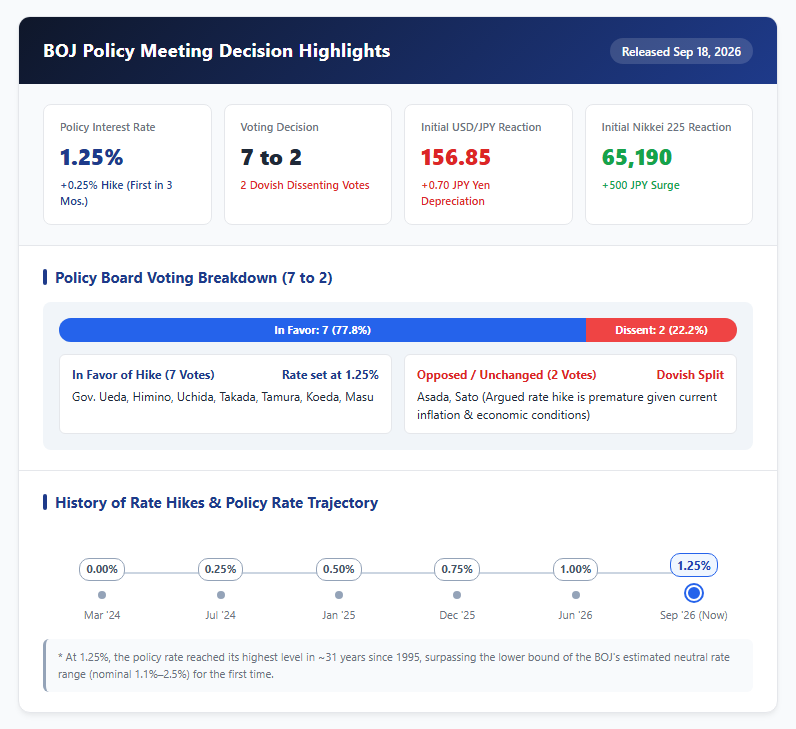
Task: Click the Initial USD/JPY Reaction label
Action: (481, 127)
